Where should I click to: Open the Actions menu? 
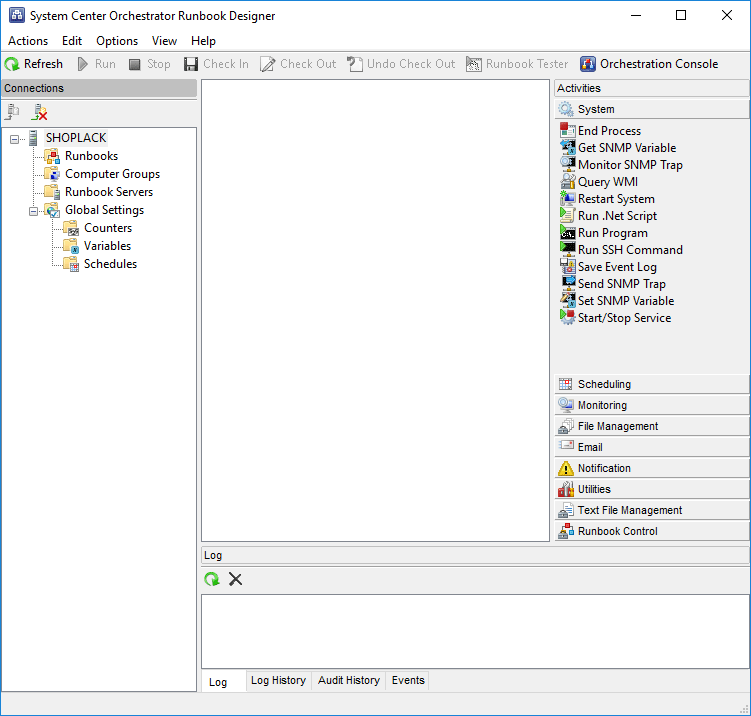coord(28,41)
